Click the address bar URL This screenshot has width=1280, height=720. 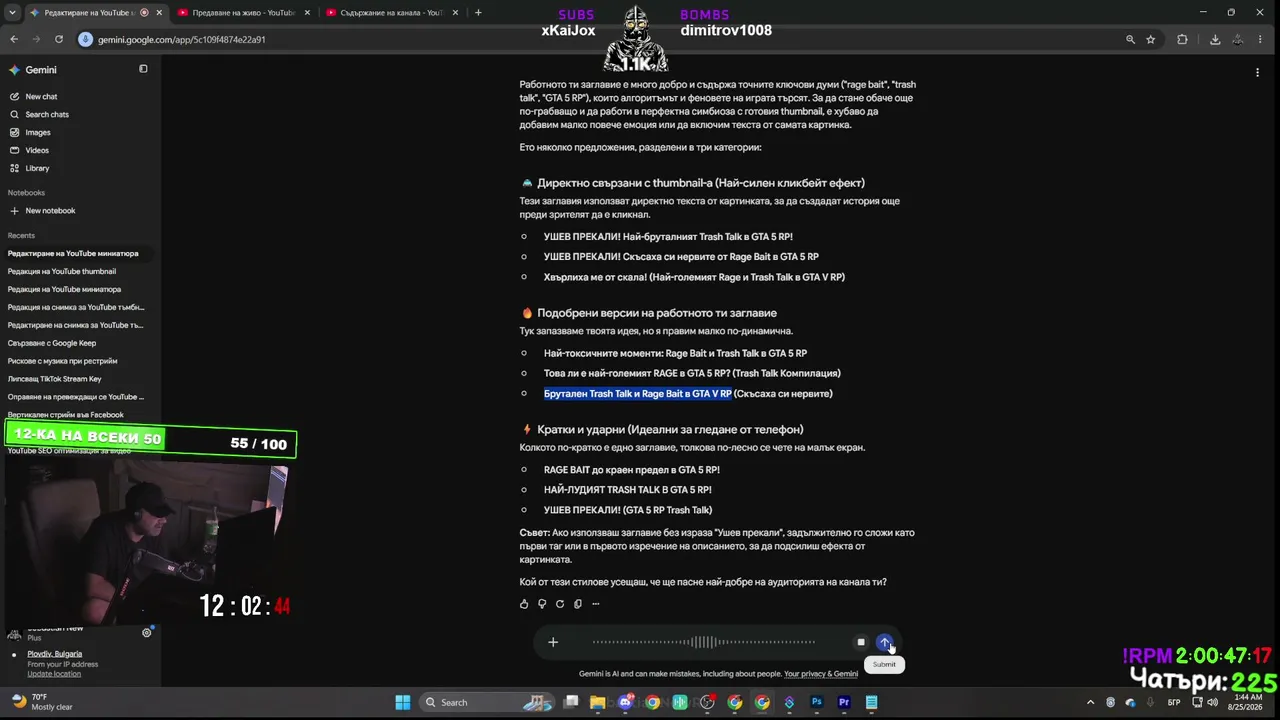181,40
